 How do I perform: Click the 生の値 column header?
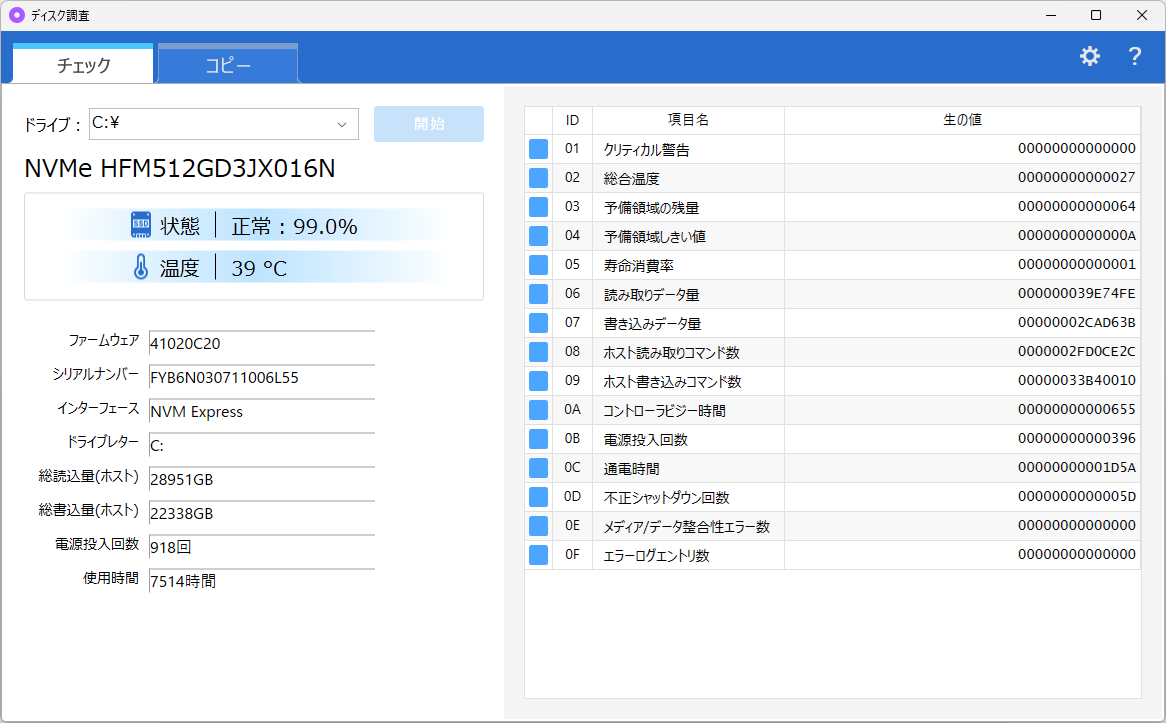[962, 120]
